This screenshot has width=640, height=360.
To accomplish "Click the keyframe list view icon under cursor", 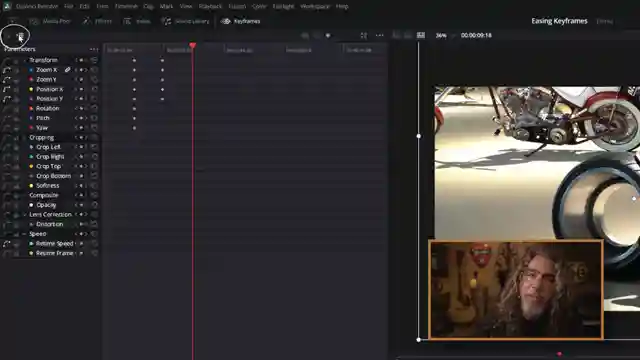I will 21,37.
